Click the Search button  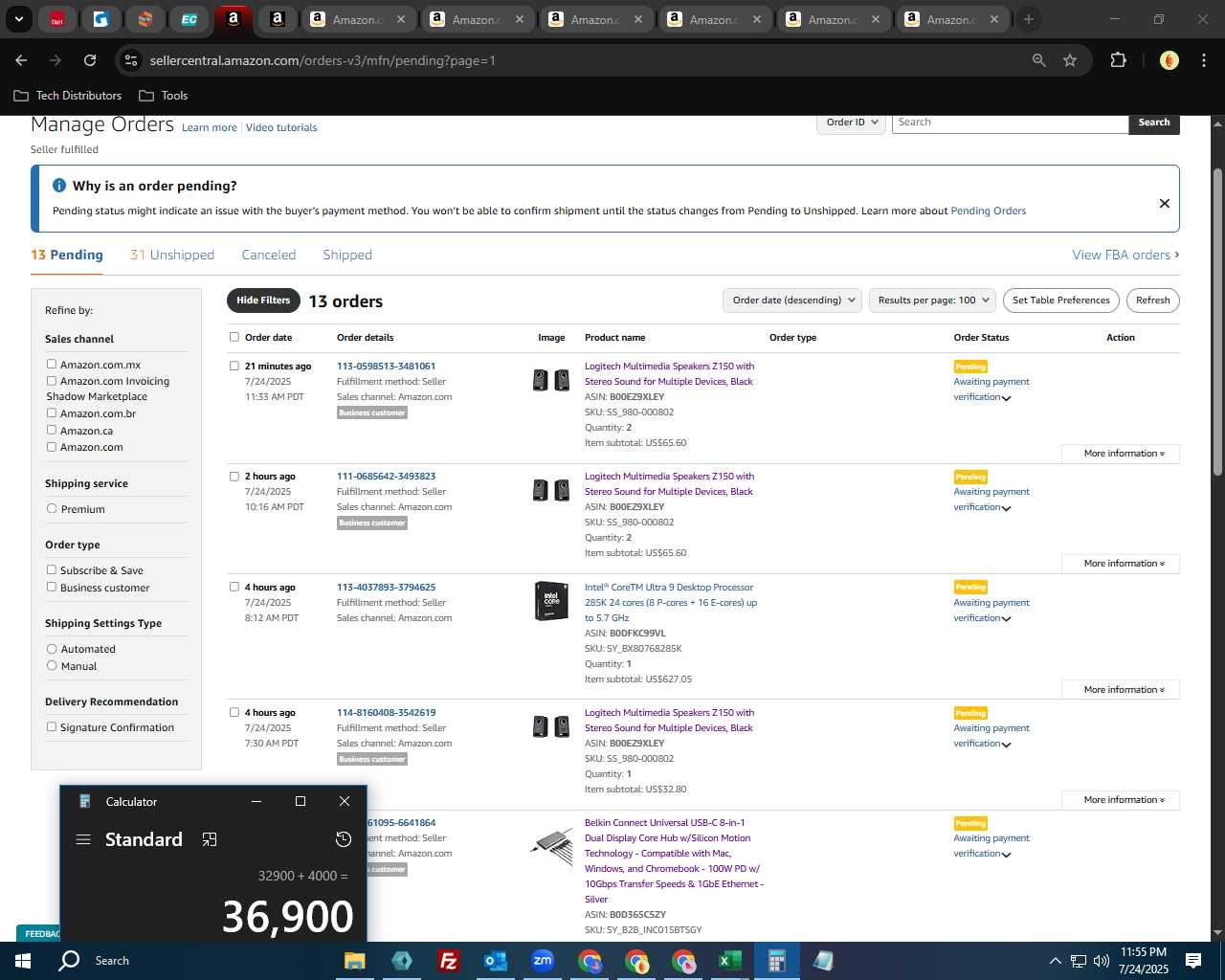(x=1154, y=122)
